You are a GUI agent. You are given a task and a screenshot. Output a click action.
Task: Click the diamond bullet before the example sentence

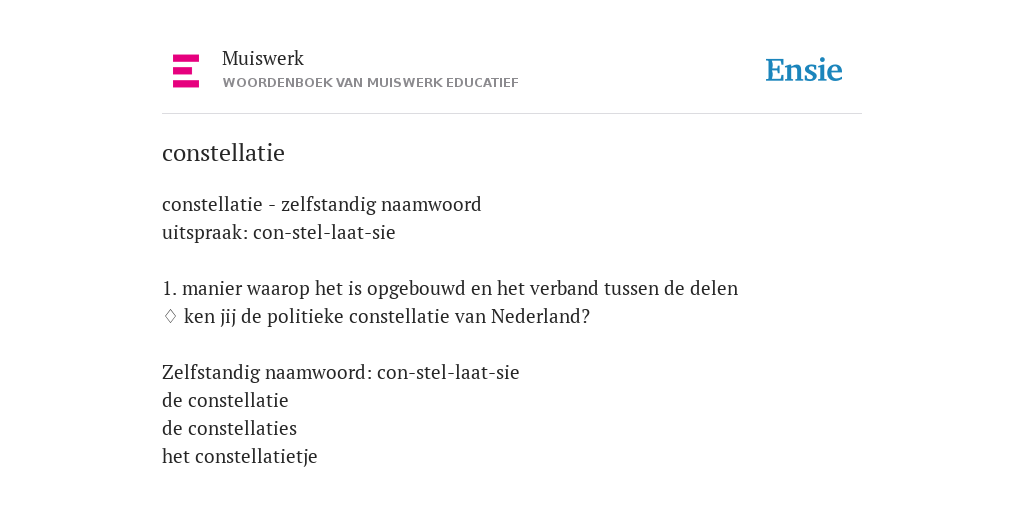click(x=170, y=317)
